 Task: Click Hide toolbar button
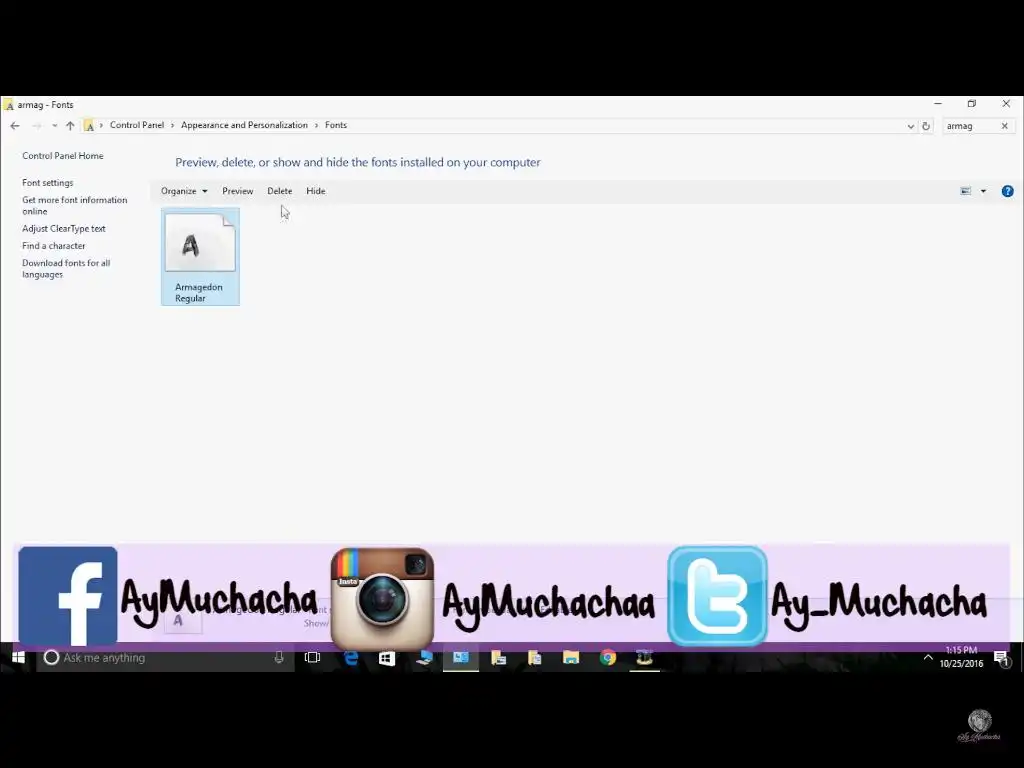(315, 191)
